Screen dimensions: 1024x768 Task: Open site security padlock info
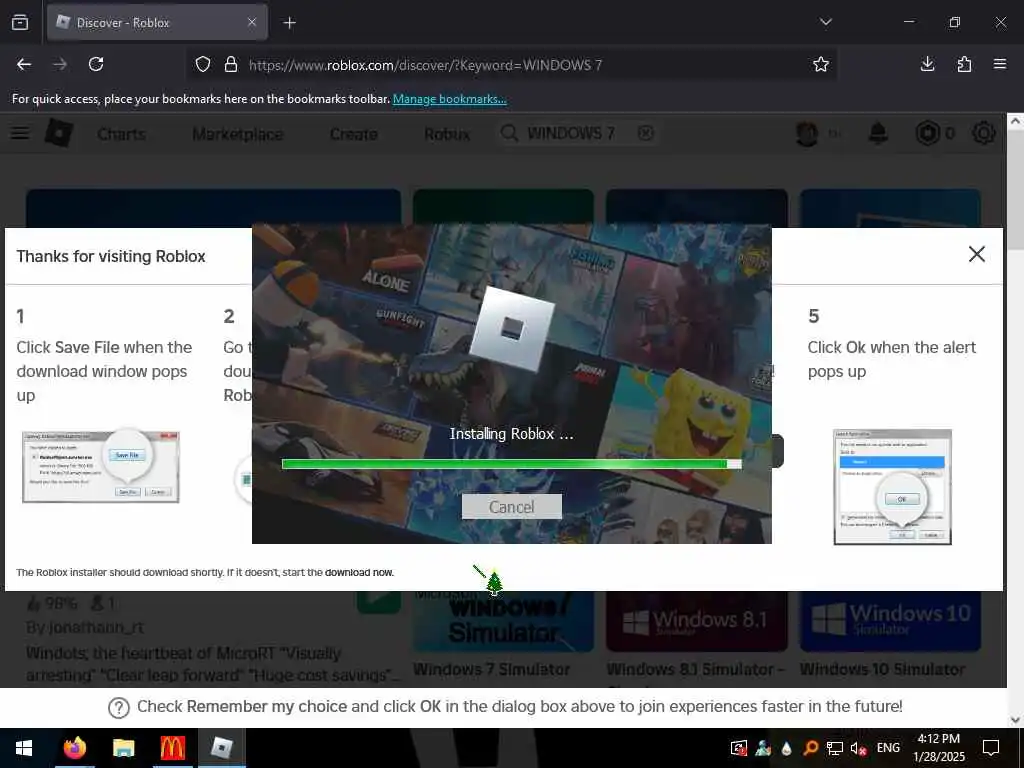(x=231, y=65)
